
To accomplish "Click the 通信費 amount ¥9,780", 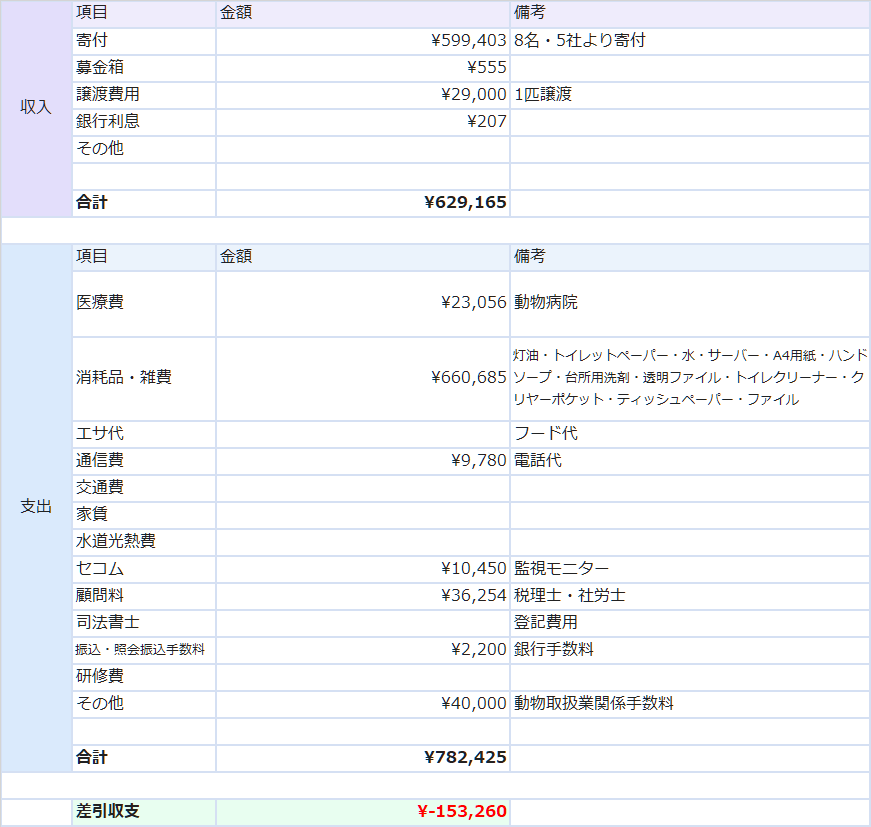I will [x=478, y=461].
